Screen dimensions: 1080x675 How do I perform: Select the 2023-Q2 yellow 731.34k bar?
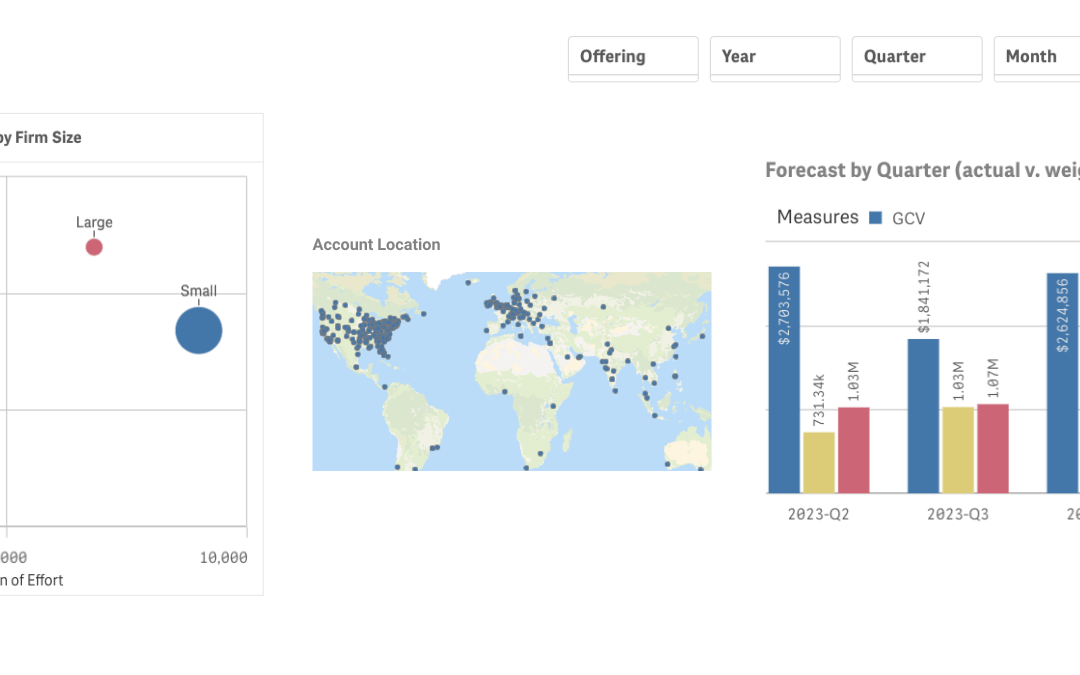coord(819,462)
